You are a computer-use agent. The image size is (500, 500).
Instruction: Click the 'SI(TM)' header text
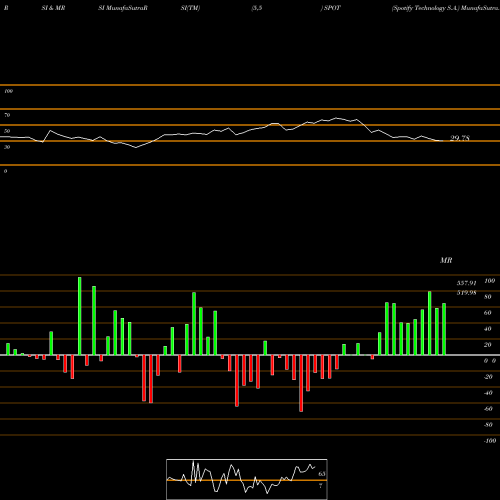tap(190, 8)
